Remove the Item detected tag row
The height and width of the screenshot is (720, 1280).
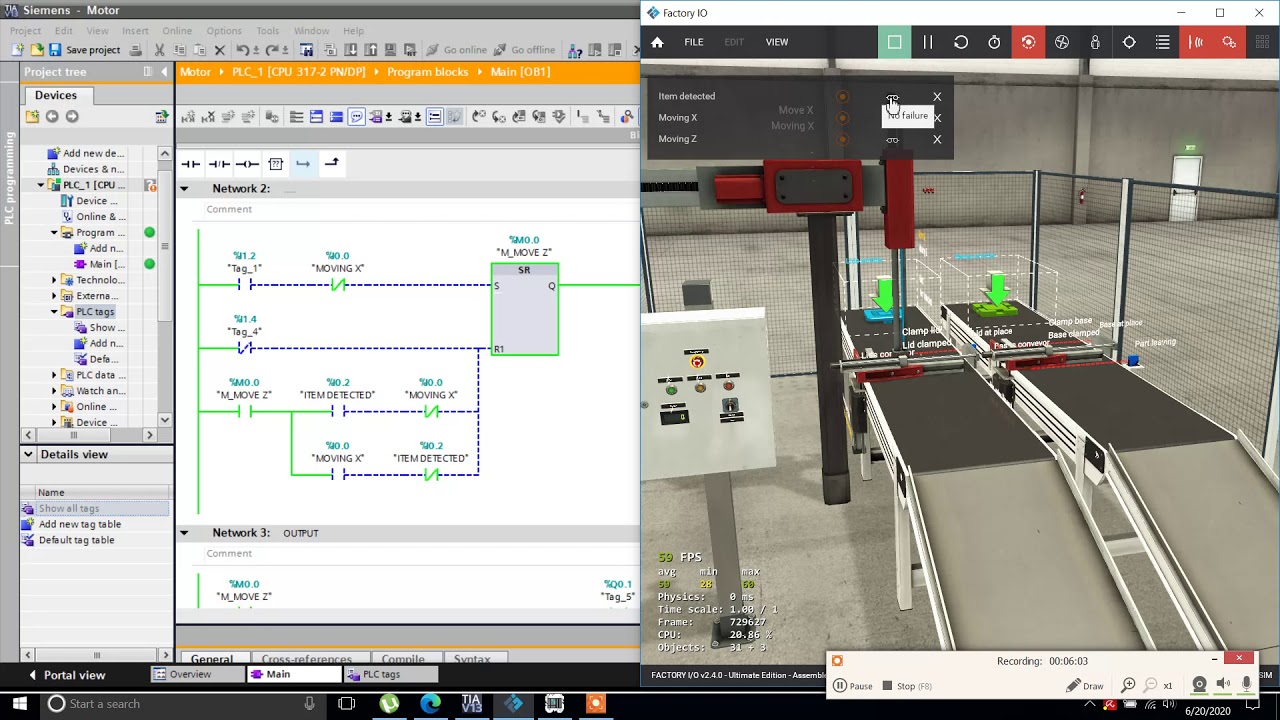click(x=937, y=97)
